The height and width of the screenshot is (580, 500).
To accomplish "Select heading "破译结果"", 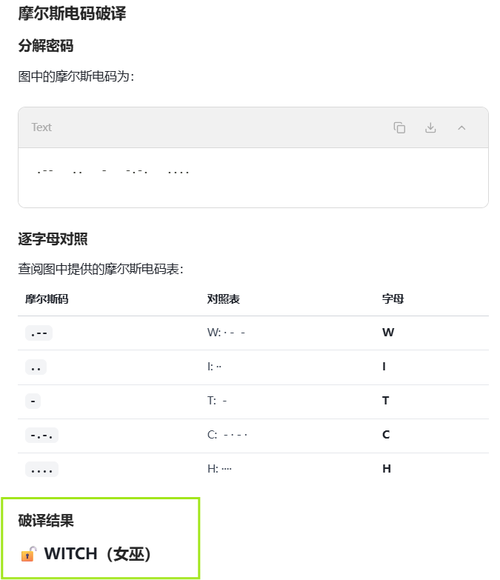I will point(46,521).
